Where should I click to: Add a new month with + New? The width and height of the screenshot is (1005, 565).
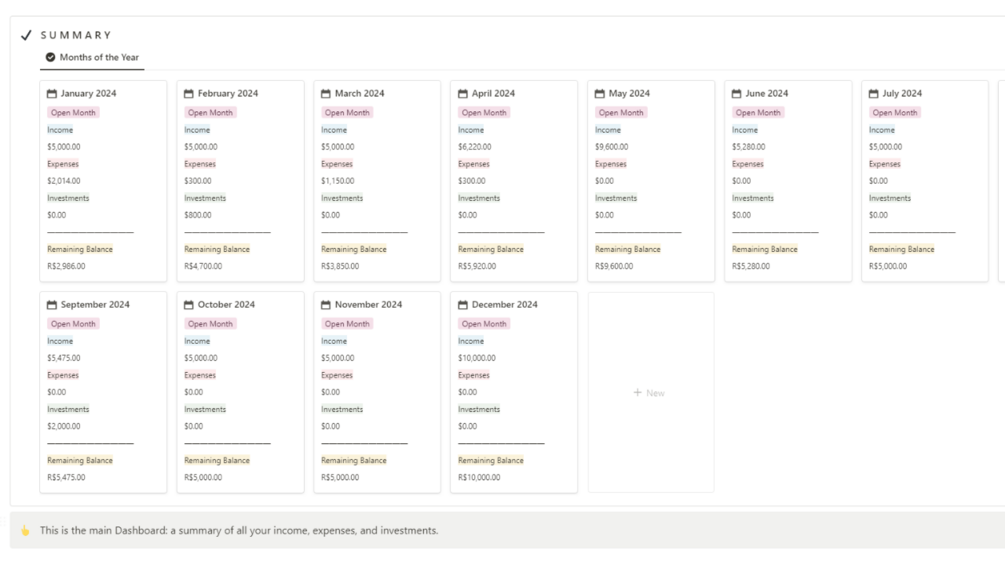coord(650,393)
